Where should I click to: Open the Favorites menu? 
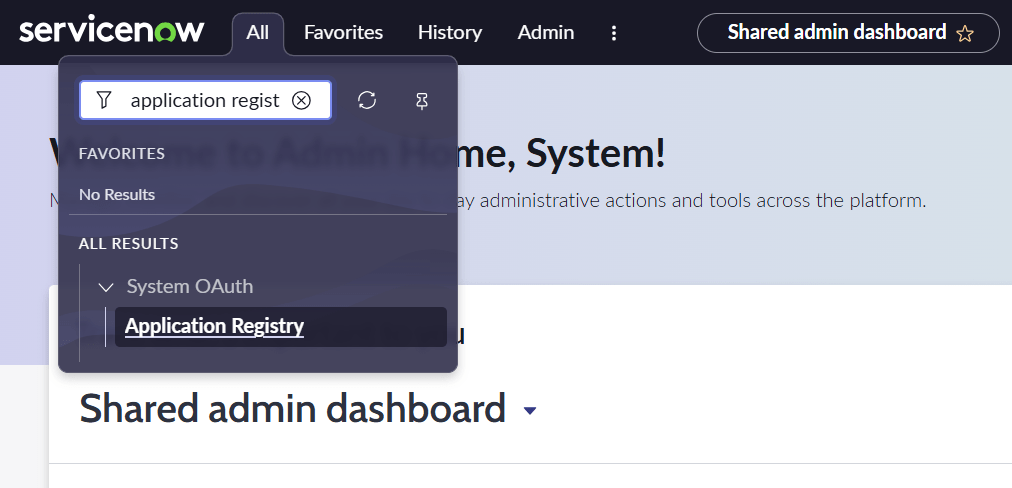[x=343, y=33]
